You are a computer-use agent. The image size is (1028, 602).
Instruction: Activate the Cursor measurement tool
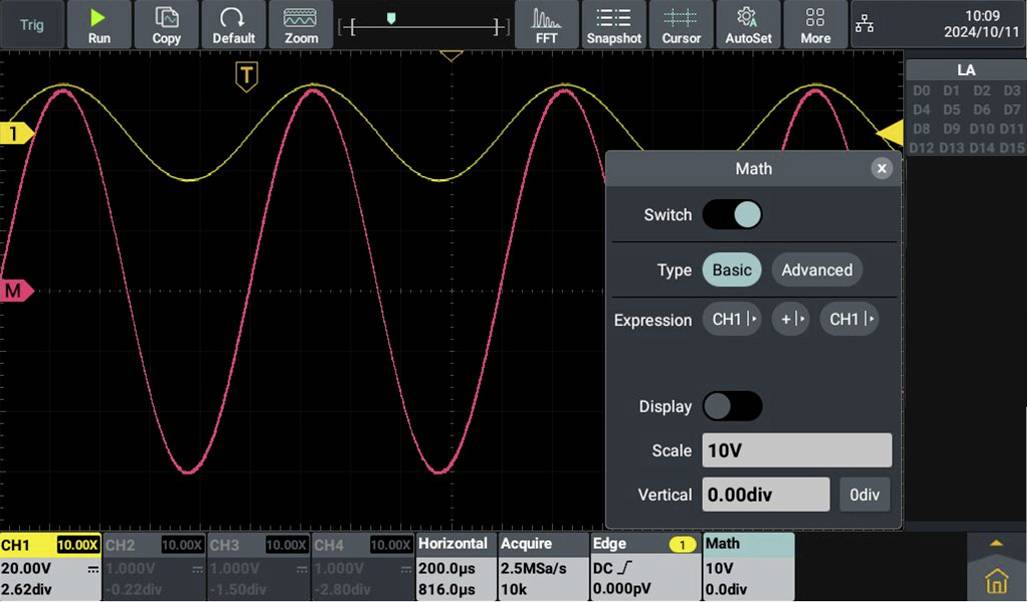(x=681, y=24)
